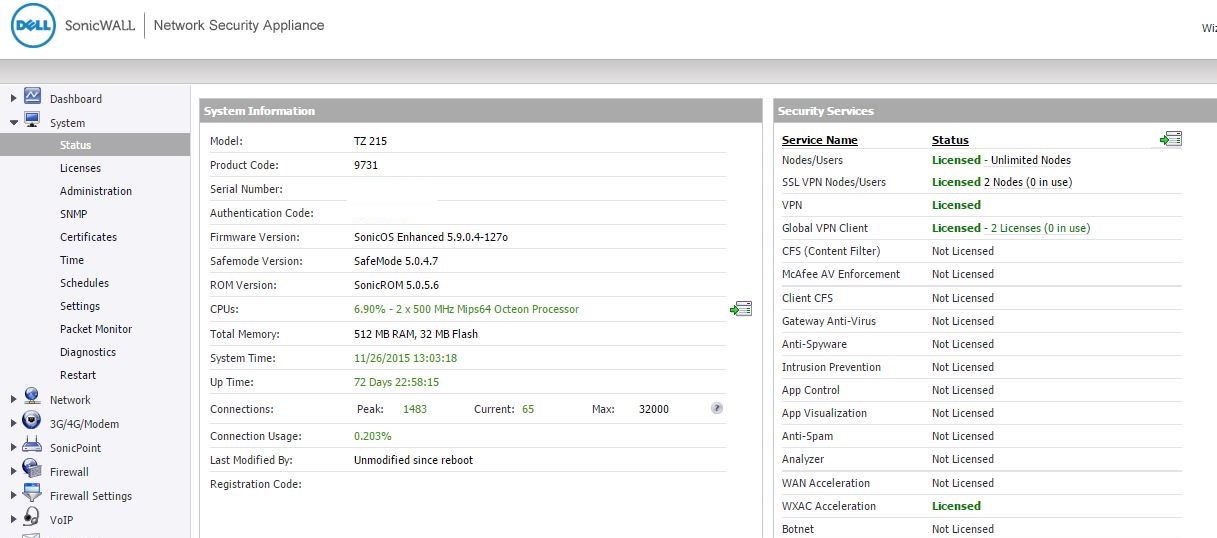The width and height of the screenshot is (1217, 538).
Task: Click the VoIP menu label
Action: coord(61,520)
